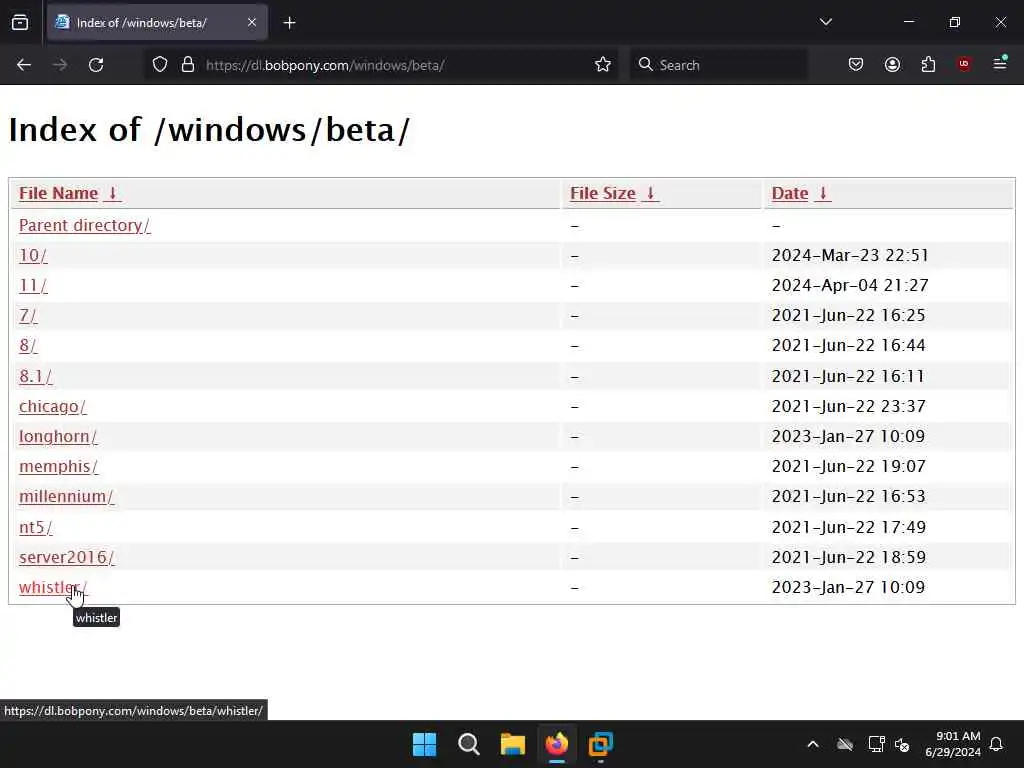Sort by File Size column header
Screen dimensions: 1024x768
(603, 193)
